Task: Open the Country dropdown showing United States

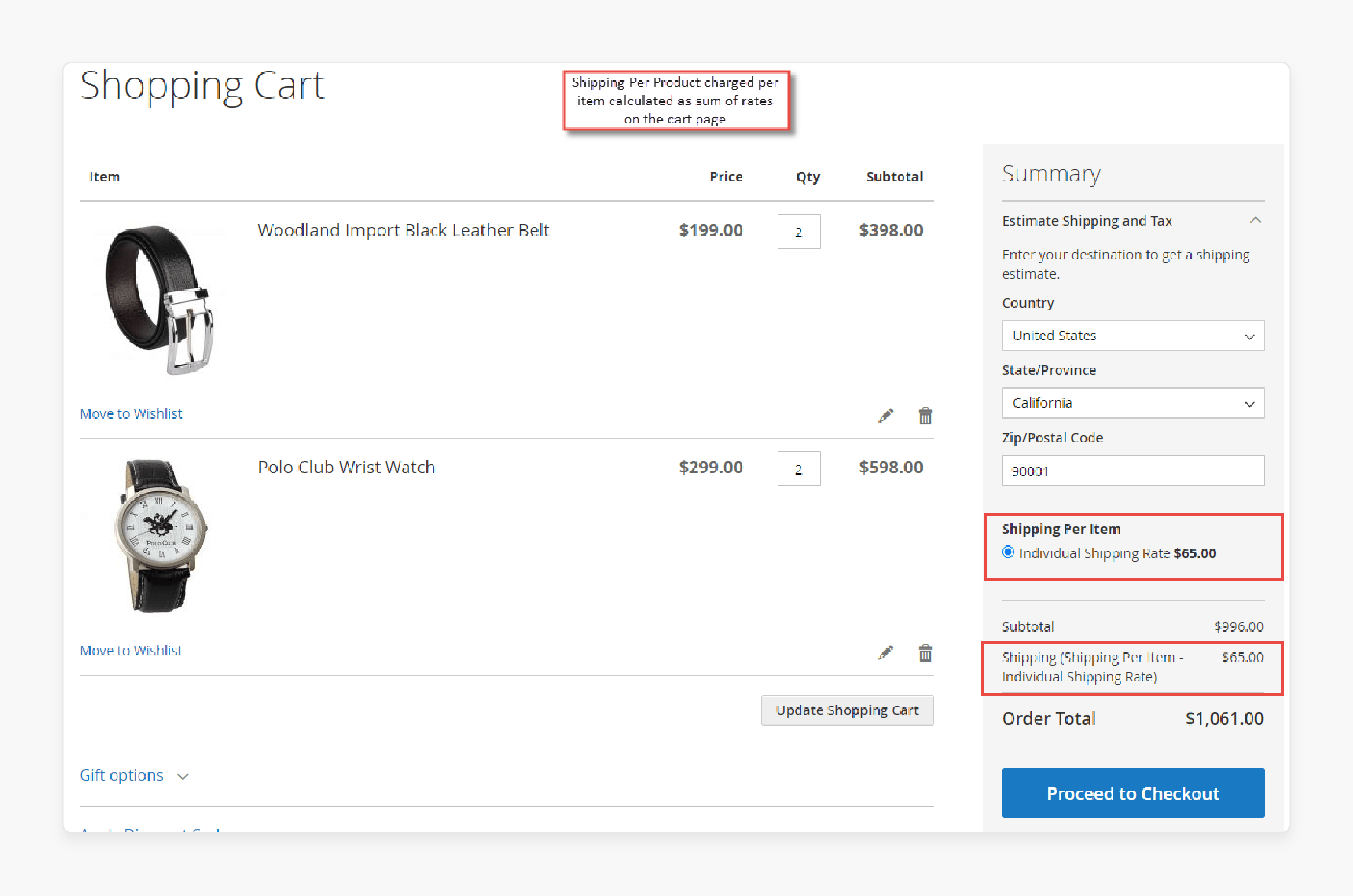Action: [1133, 335]
